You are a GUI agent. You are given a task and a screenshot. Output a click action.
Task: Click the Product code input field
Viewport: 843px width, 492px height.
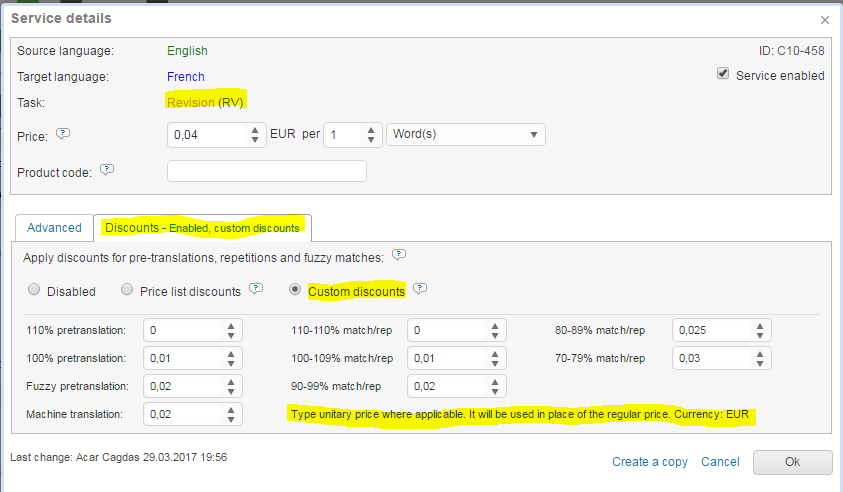coord(266,171)
